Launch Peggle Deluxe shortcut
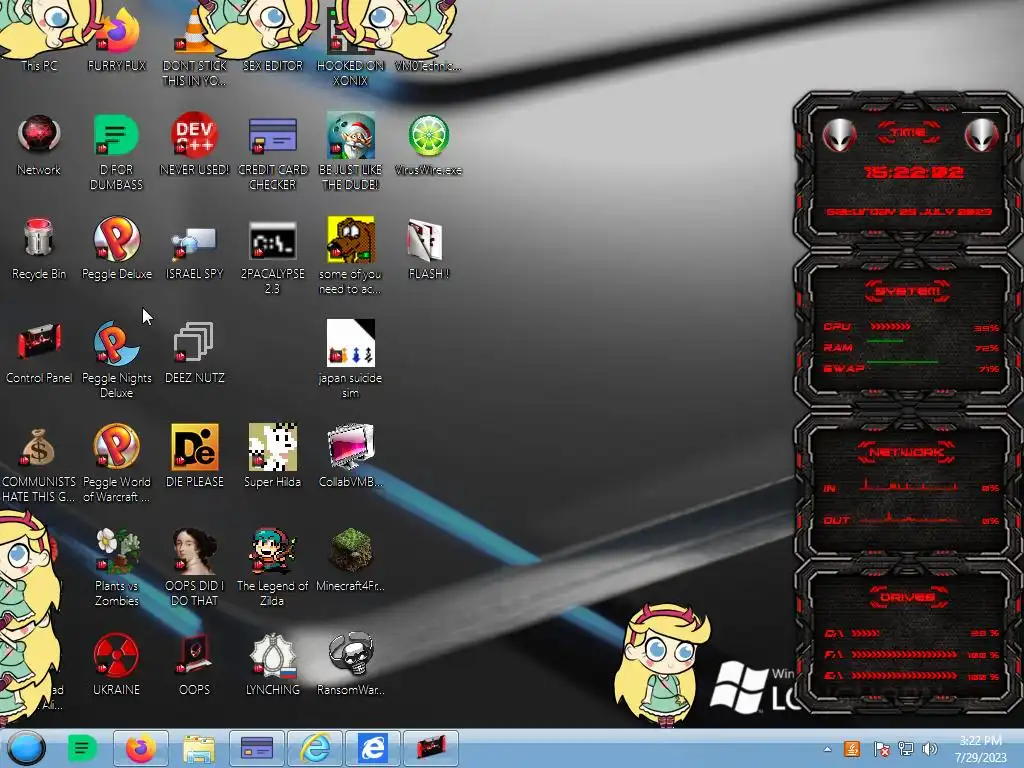Screen dimensions: 1024x768 click(x=116, y=249)
